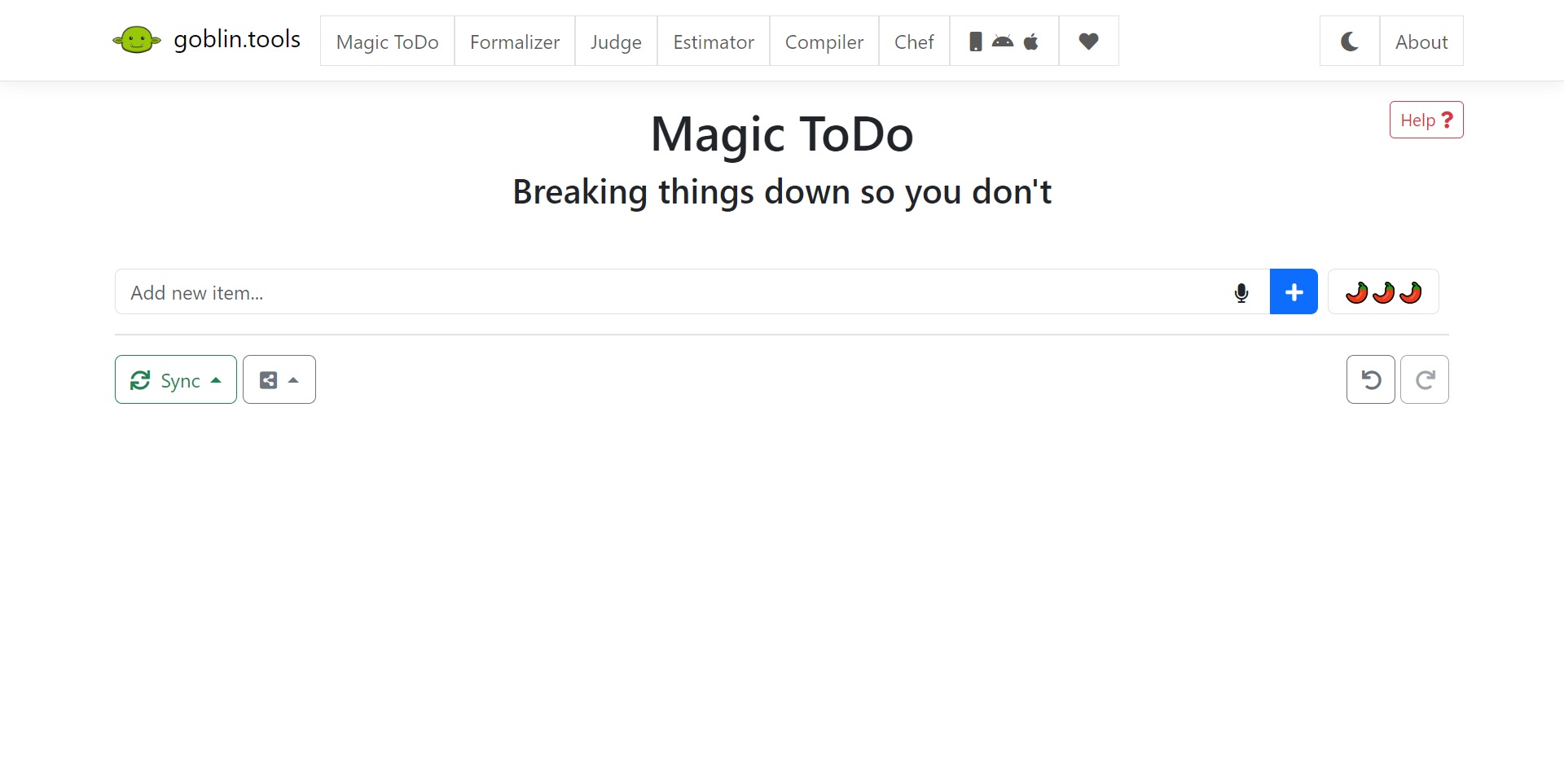The image size is (1564, 784).
Task: Open the Magic ToDo tab
Action: [388, 42]
